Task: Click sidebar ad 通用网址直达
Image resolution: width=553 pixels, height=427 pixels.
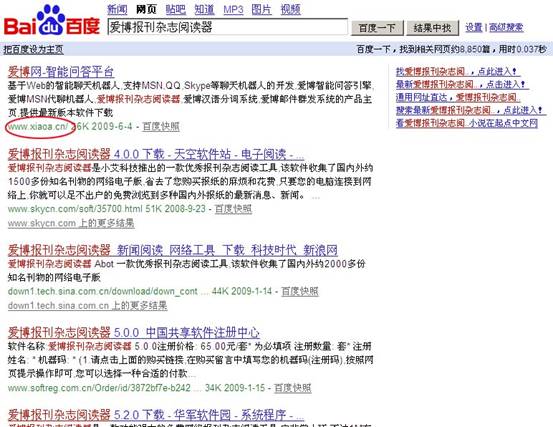Action: coord(457,97)
